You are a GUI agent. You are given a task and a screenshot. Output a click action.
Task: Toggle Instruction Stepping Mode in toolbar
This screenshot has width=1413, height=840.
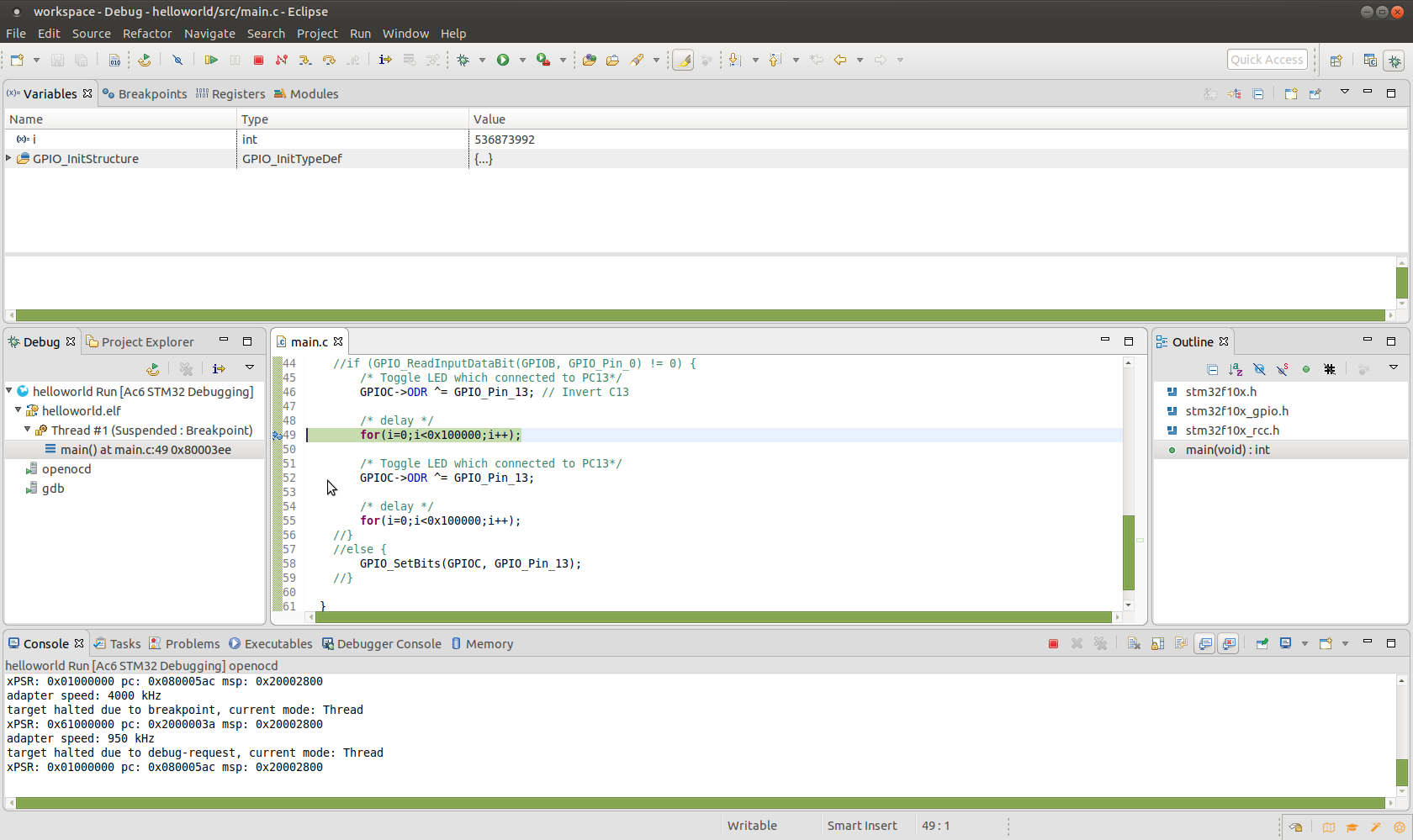[385, 60]
